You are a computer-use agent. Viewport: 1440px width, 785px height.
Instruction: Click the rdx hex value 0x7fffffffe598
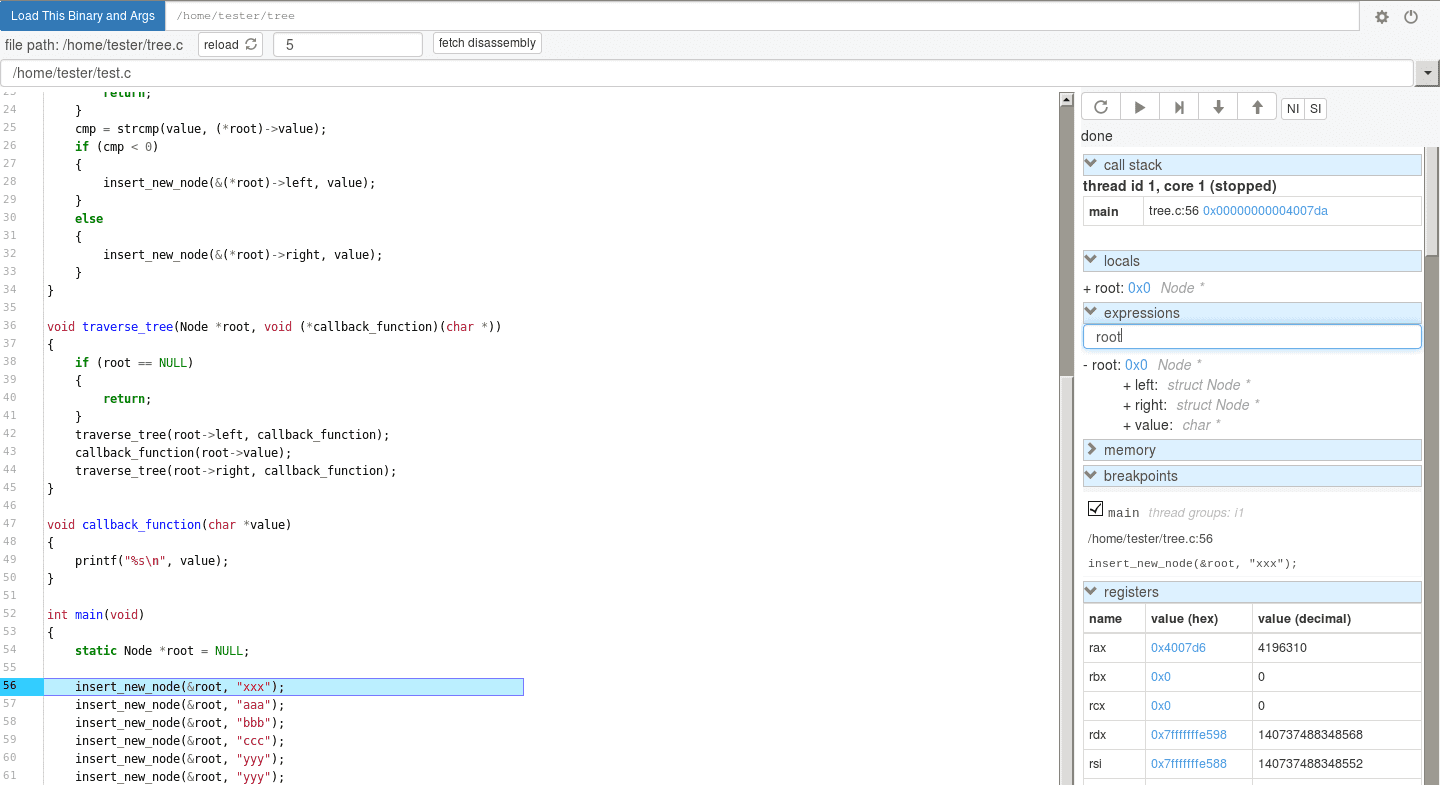click(1189, 735)
